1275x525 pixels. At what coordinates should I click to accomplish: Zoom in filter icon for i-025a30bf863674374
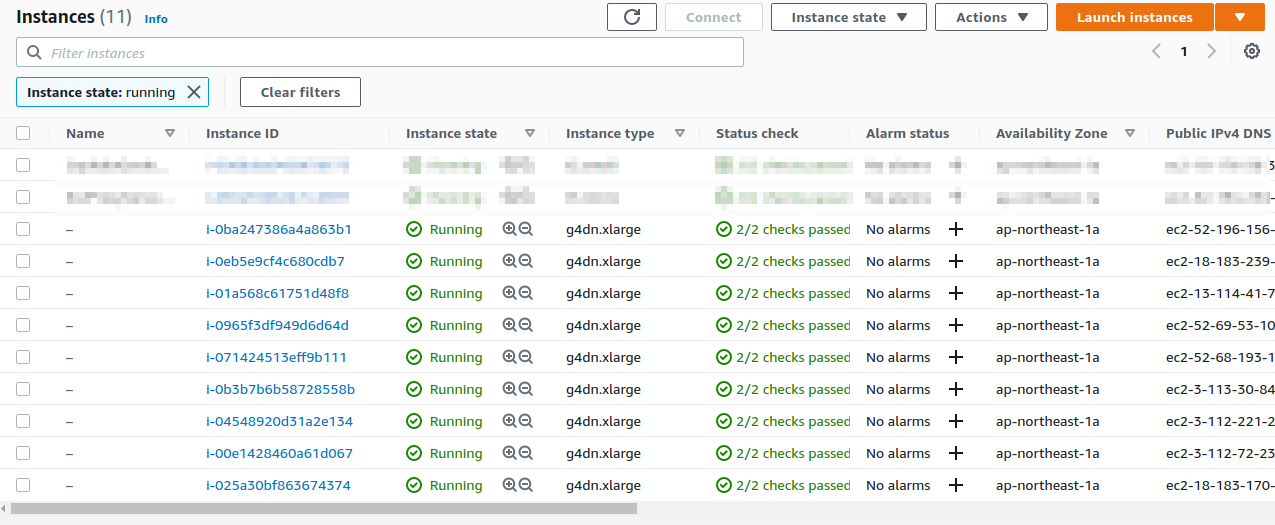(510, 485)
